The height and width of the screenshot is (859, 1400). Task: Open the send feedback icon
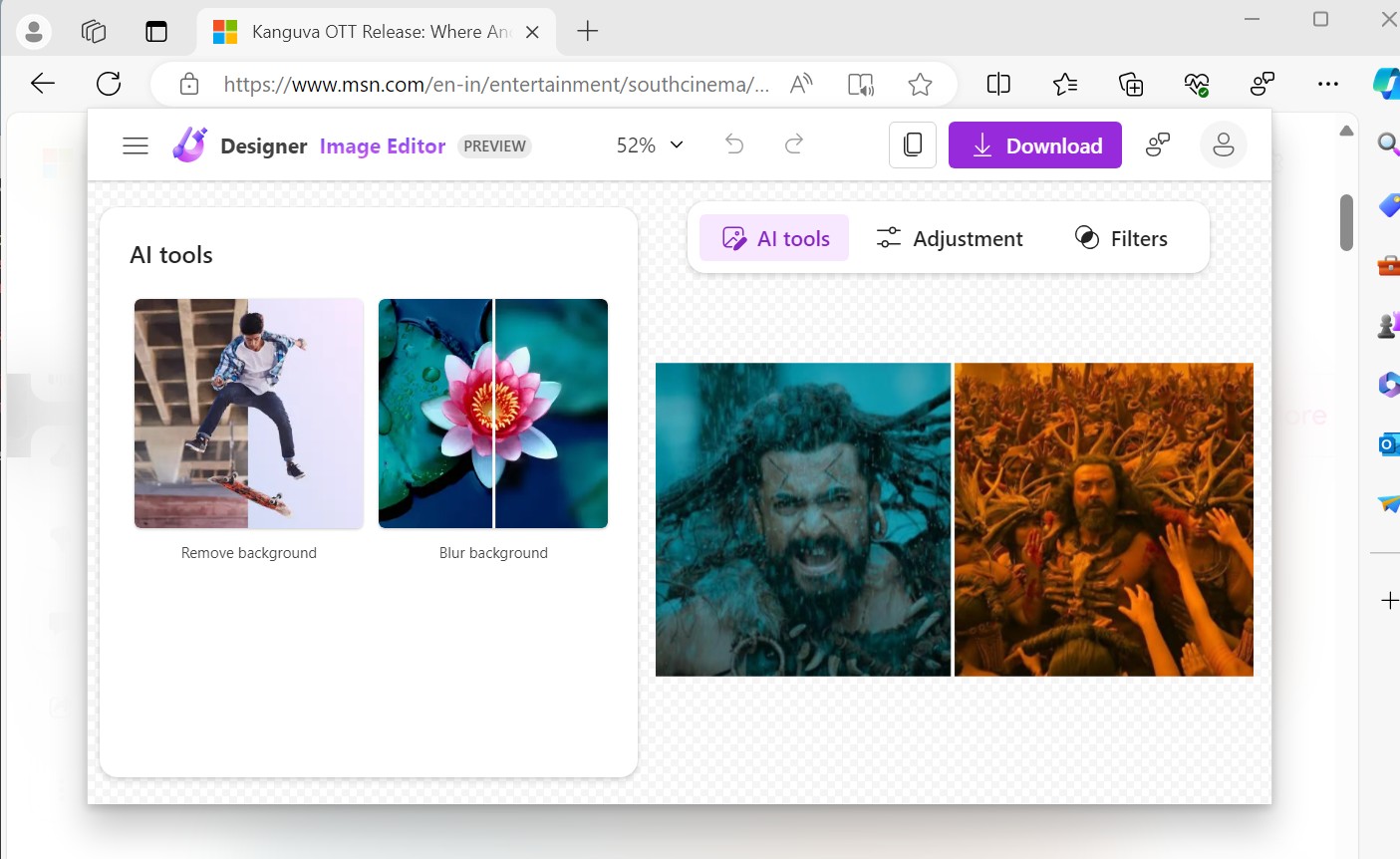pos(1159,144)
